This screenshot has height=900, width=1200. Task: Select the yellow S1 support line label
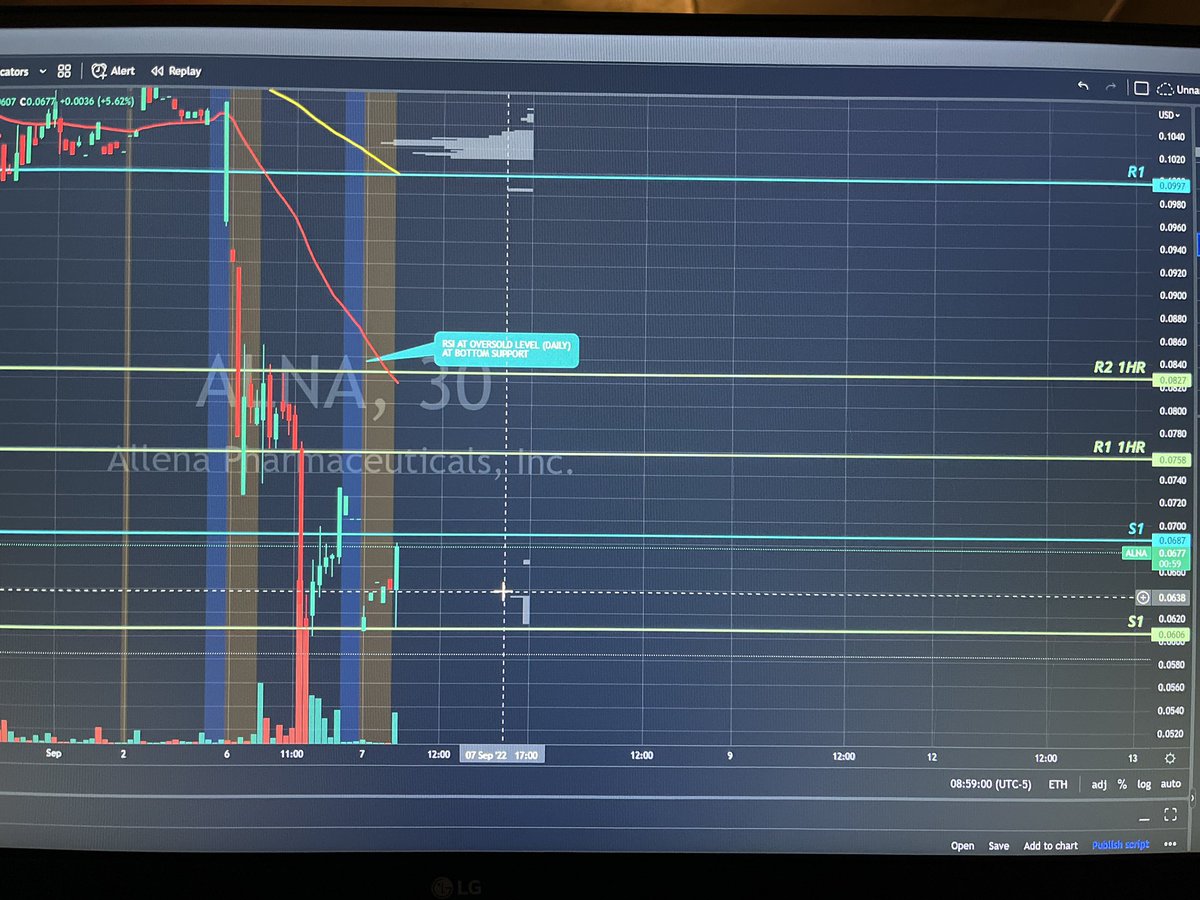coord(1135,621)
